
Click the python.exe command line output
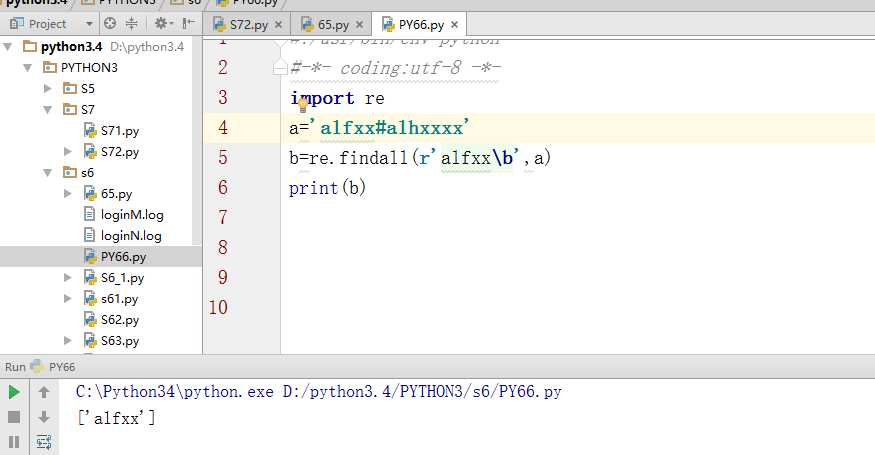click(319, 391)
